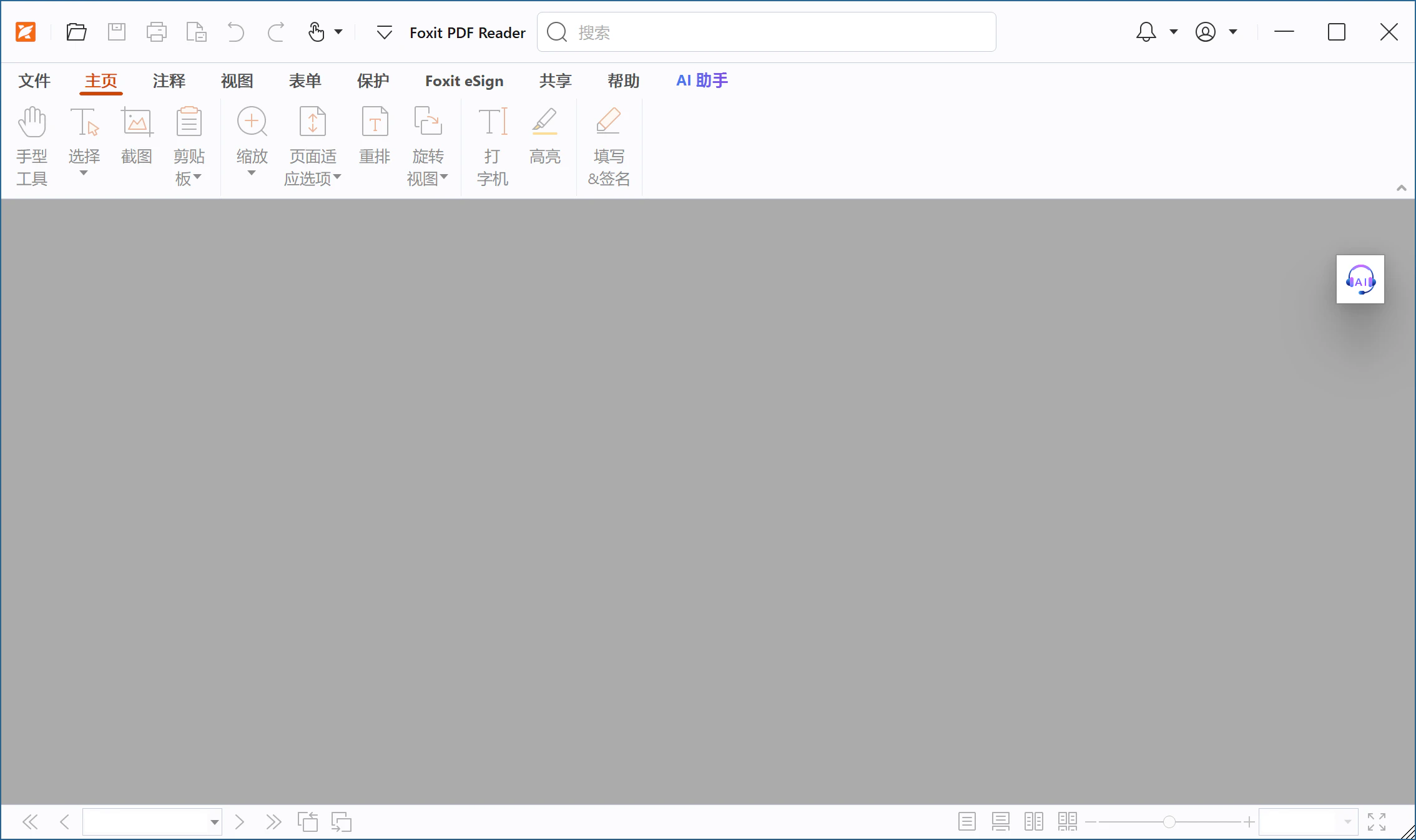The image size is (1416, 840).
Task: Switch to the 保护 tab
Action: click(x=373, y=81)
